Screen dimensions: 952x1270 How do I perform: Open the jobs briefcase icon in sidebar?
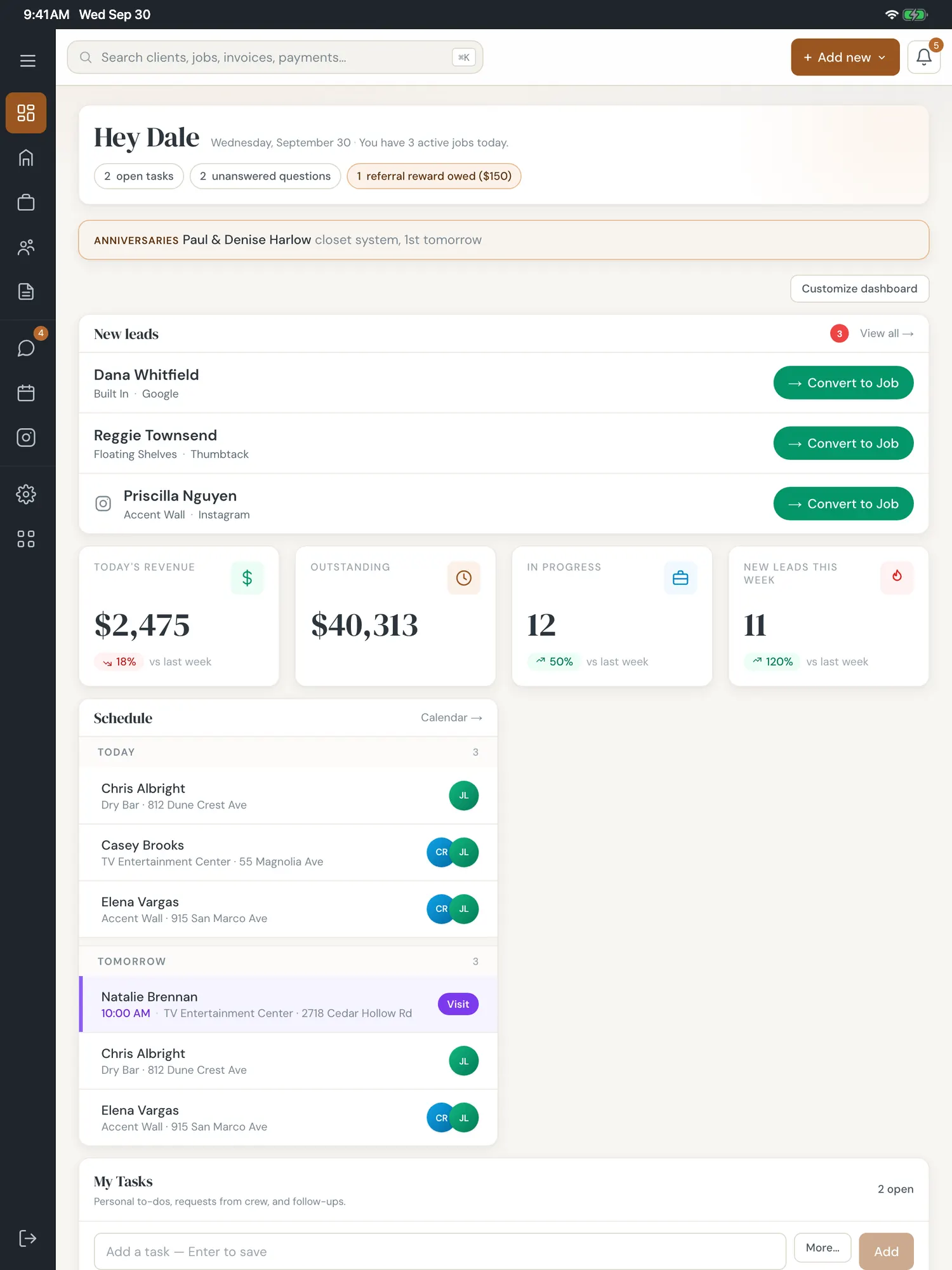coord(26,202)
